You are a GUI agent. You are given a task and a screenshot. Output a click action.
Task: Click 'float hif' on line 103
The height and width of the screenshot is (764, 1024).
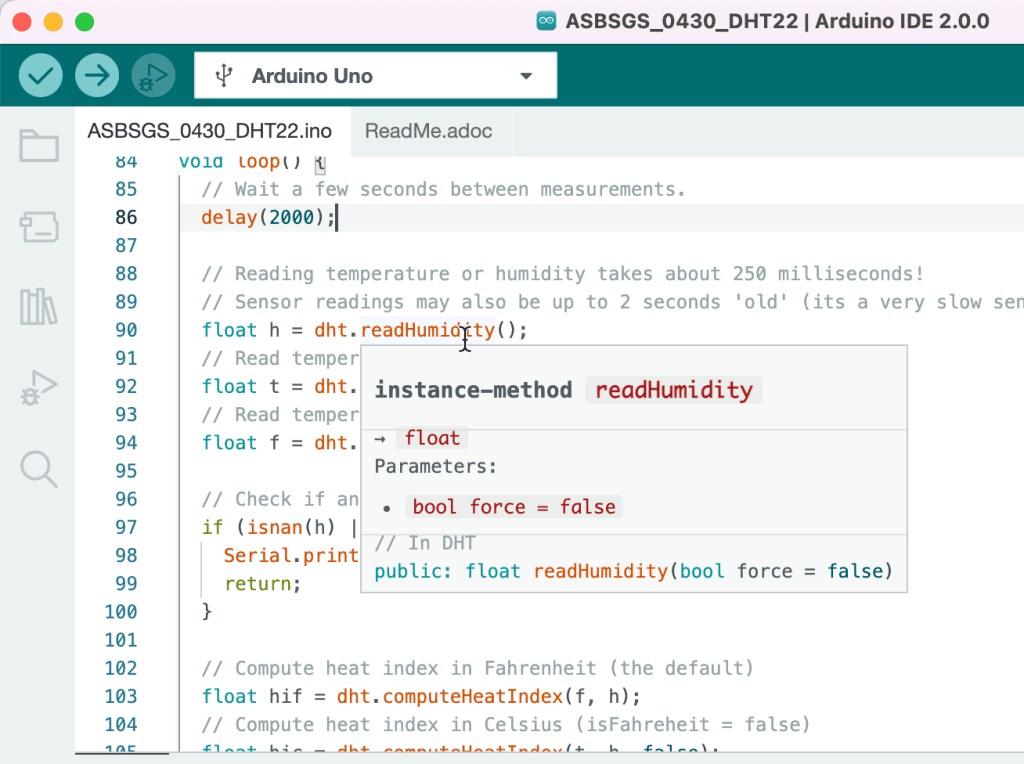tap(251, 697)
